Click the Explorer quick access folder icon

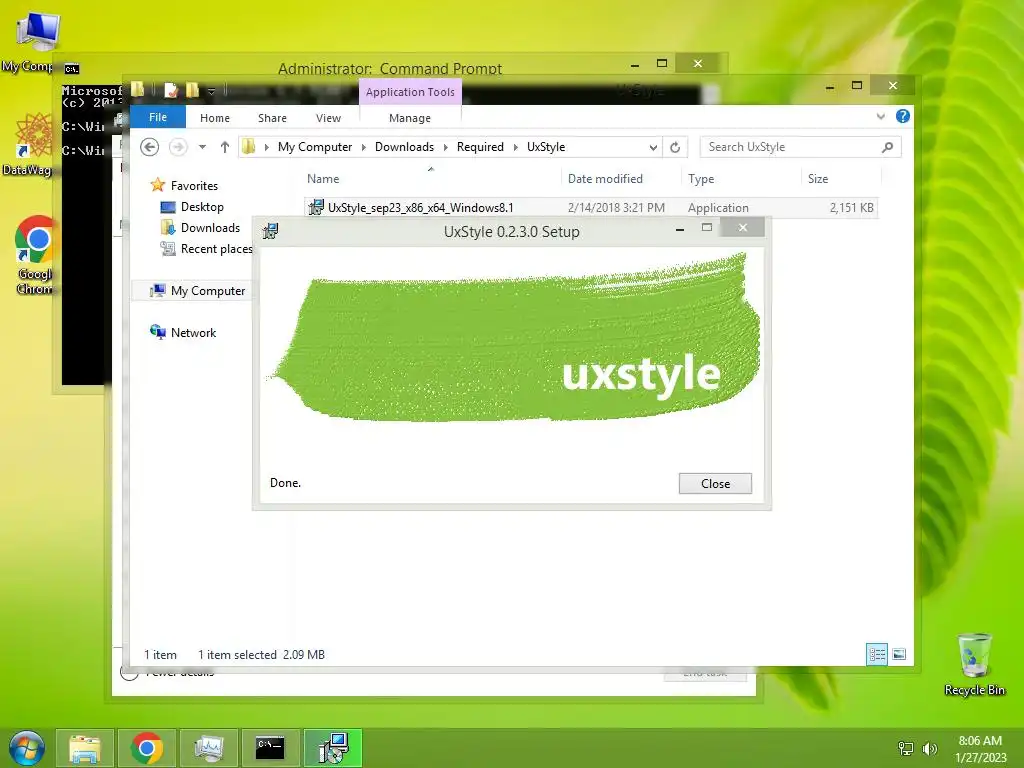coord(138,89)
